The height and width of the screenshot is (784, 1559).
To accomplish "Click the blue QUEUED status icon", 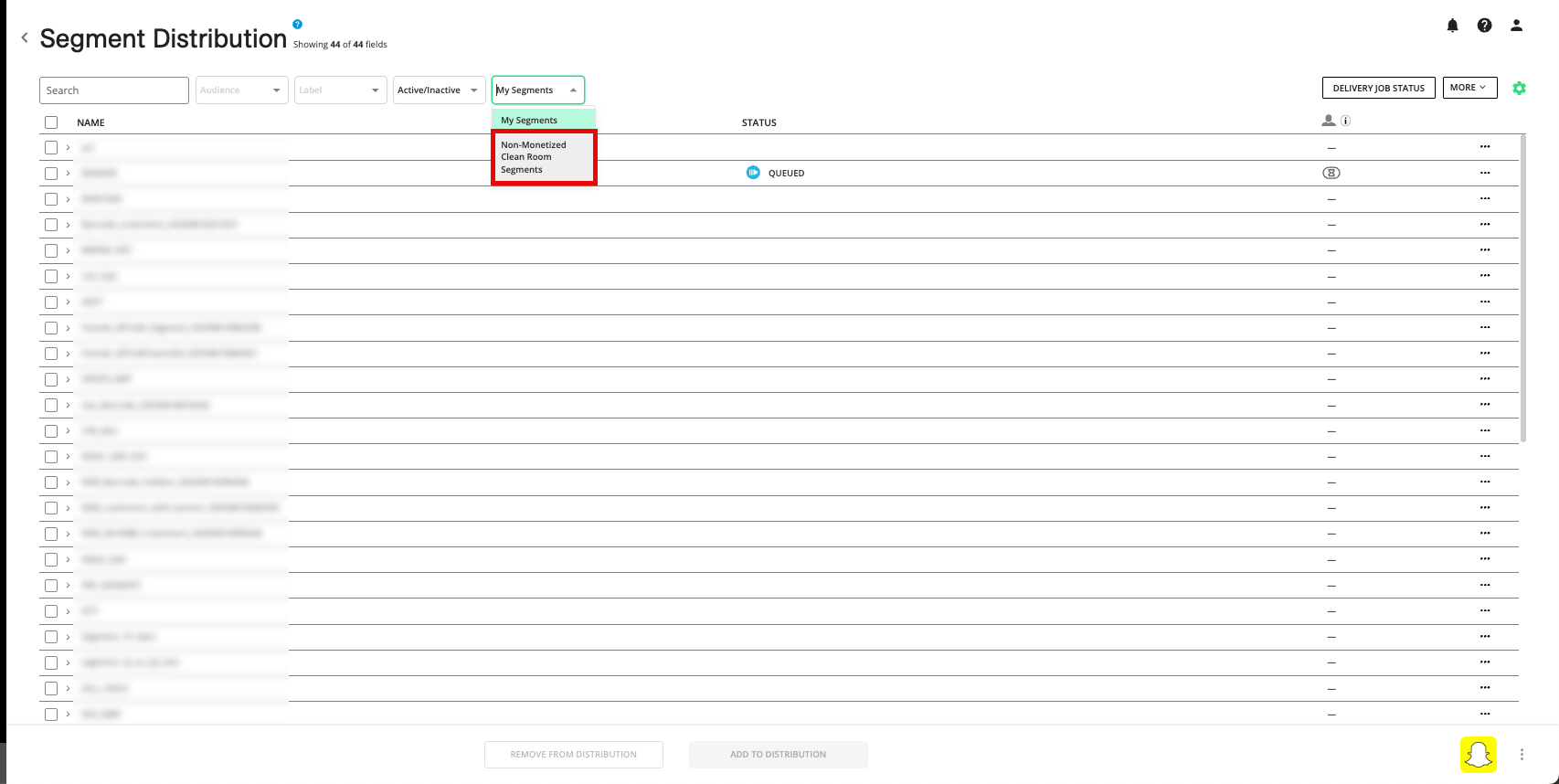I will (753, 173).
